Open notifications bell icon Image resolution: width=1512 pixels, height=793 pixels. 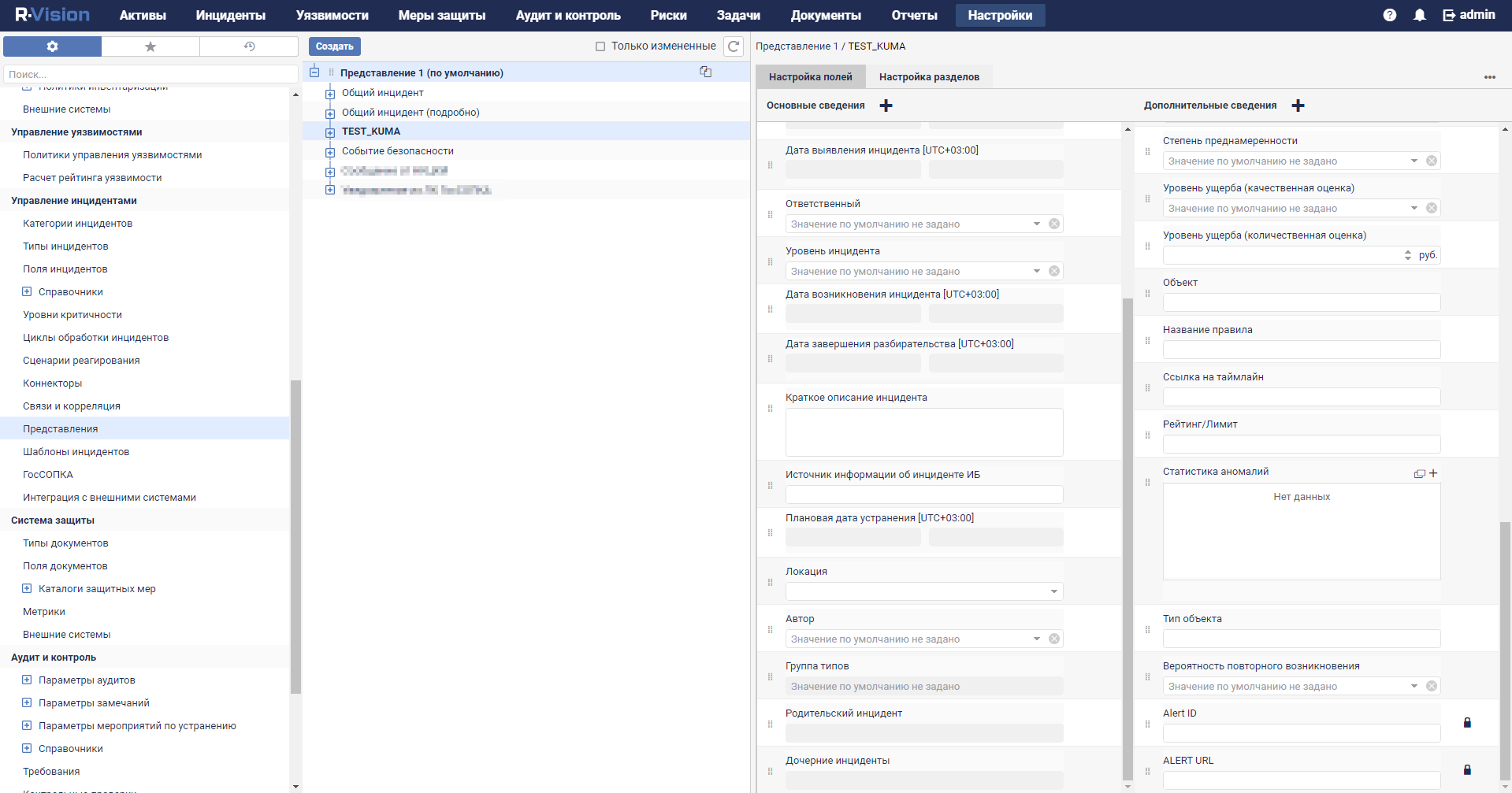coord(1420,15)
